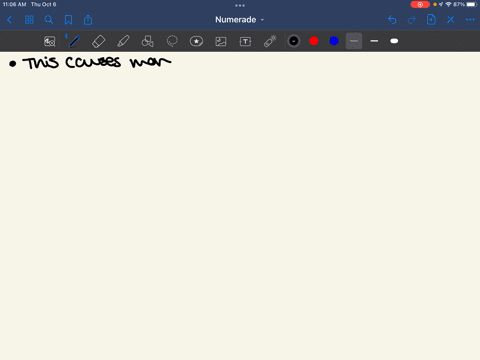This screenshot has height=360, width=480.
Task: Close the document with the X icon
Action: pos(451,20)
